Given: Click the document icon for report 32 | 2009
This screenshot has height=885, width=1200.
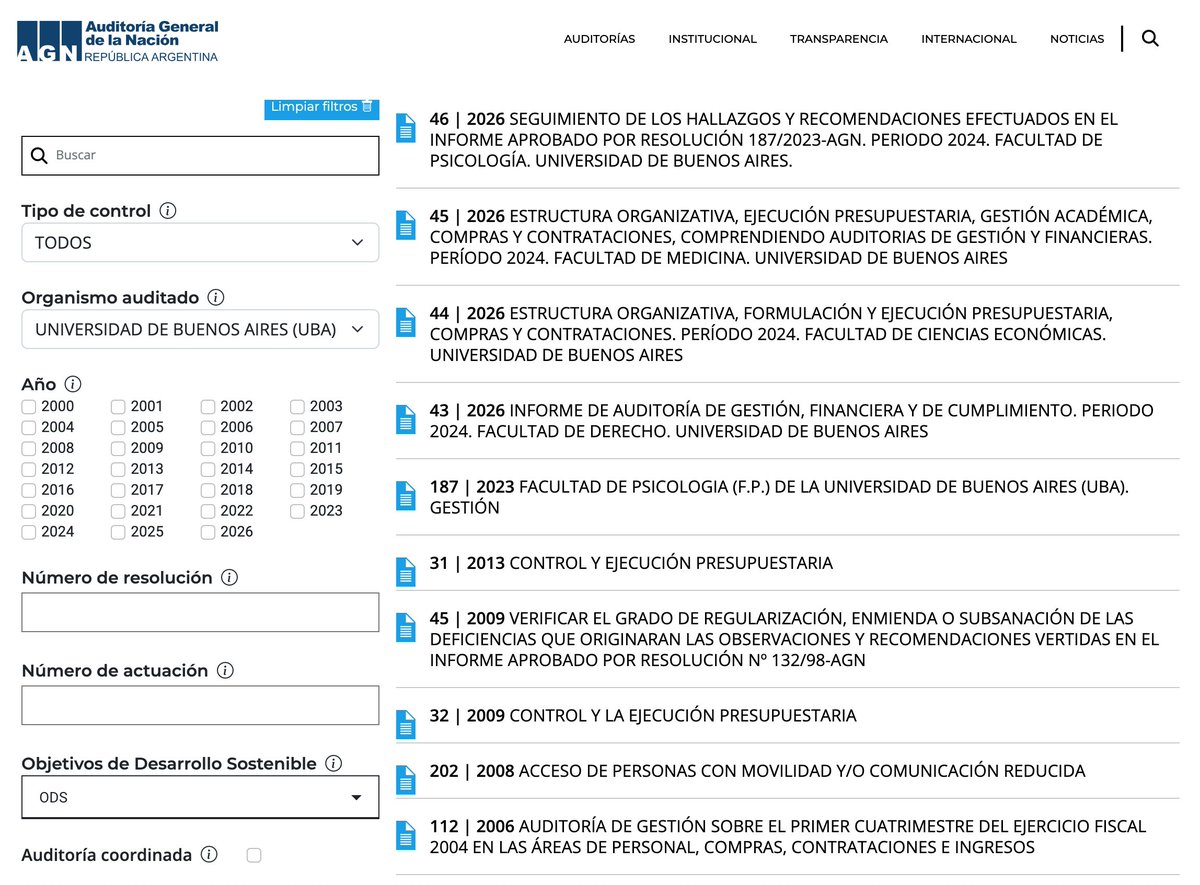Looking at the screenshot, I should click(x=406, y=724).
